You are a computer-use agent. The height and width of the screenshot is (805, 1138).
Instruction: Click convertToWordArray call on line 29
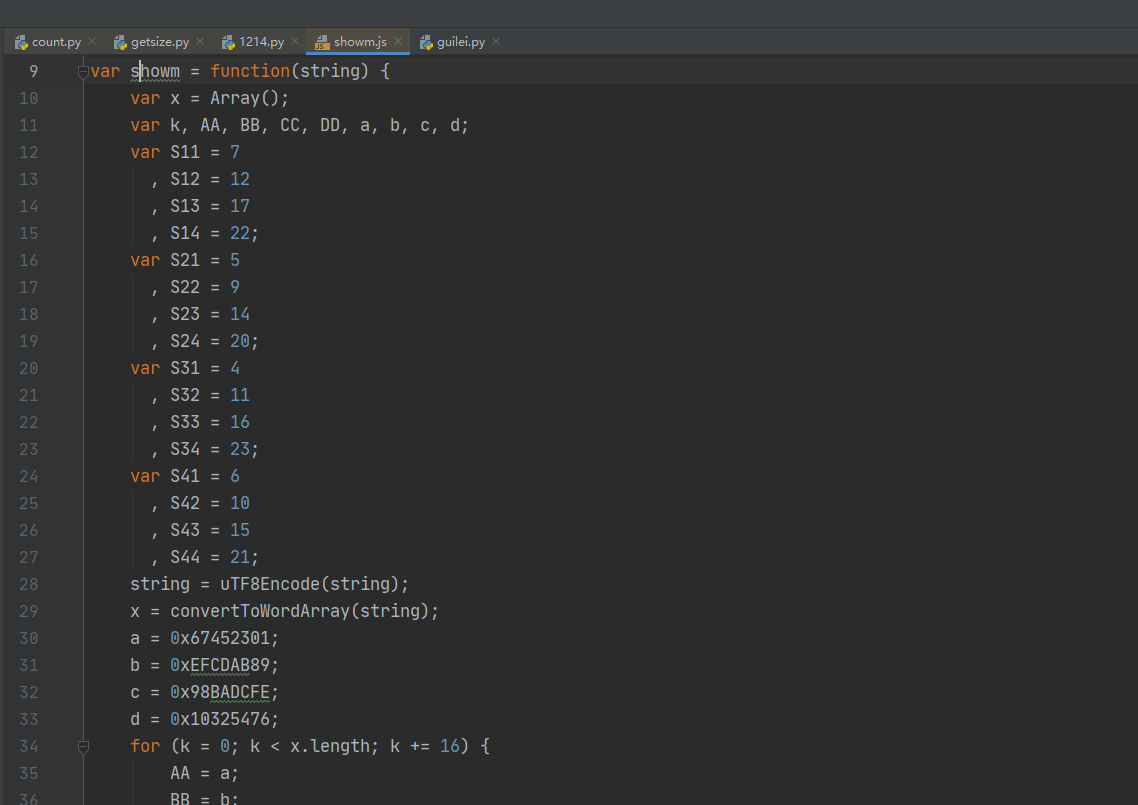point(260,611)
